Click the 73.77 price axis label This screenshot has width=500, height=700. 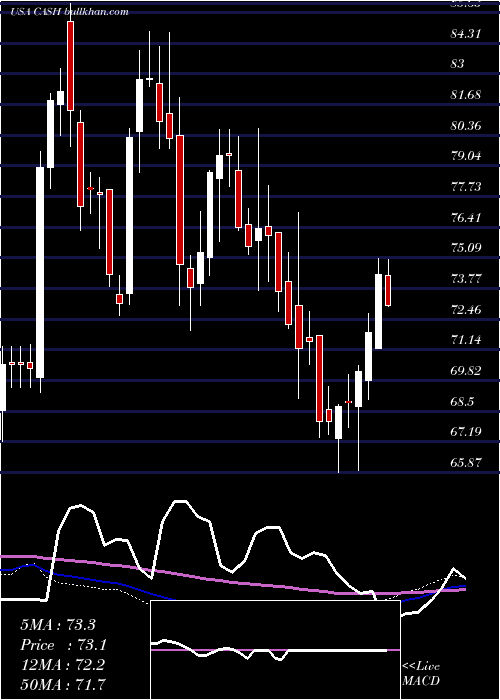click(466, 279)
